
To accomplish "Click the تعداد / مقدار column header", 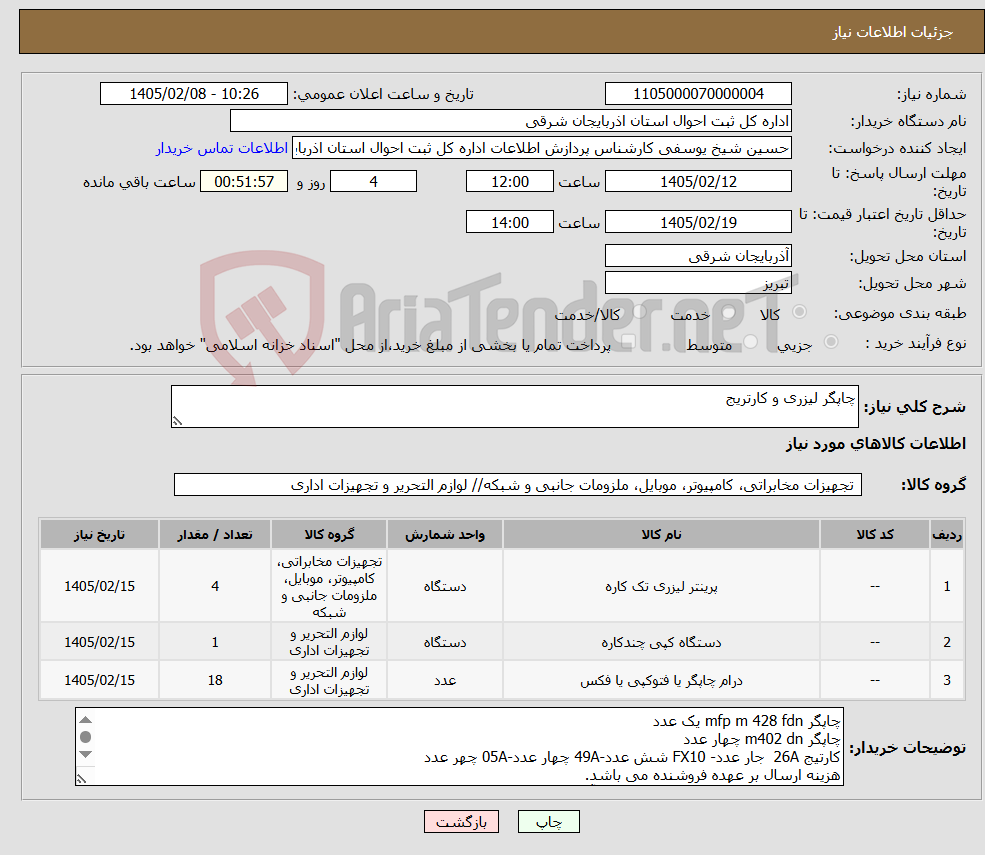I will pos(215,535).
